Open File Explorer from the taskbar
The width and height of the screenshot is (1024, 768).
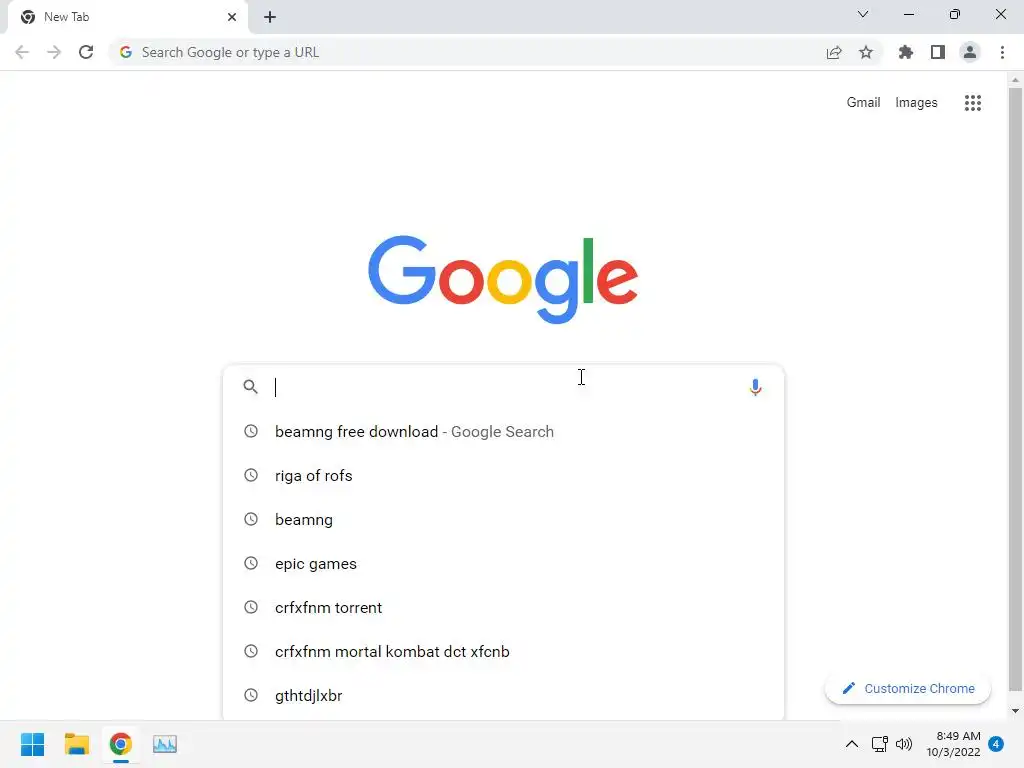(x=76, y=744)
